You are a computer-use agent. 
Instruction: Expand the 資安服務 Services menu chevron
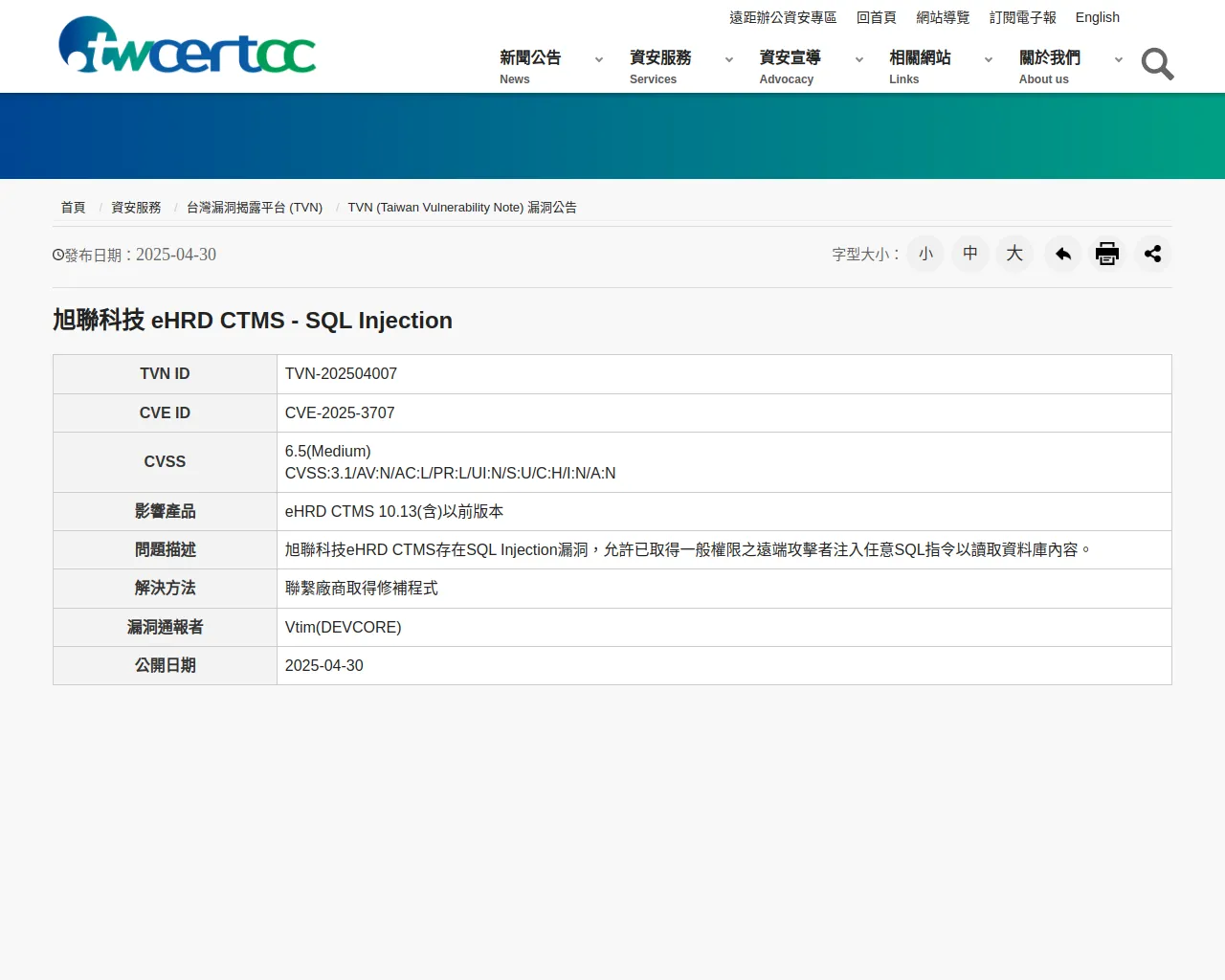(729, 59)
